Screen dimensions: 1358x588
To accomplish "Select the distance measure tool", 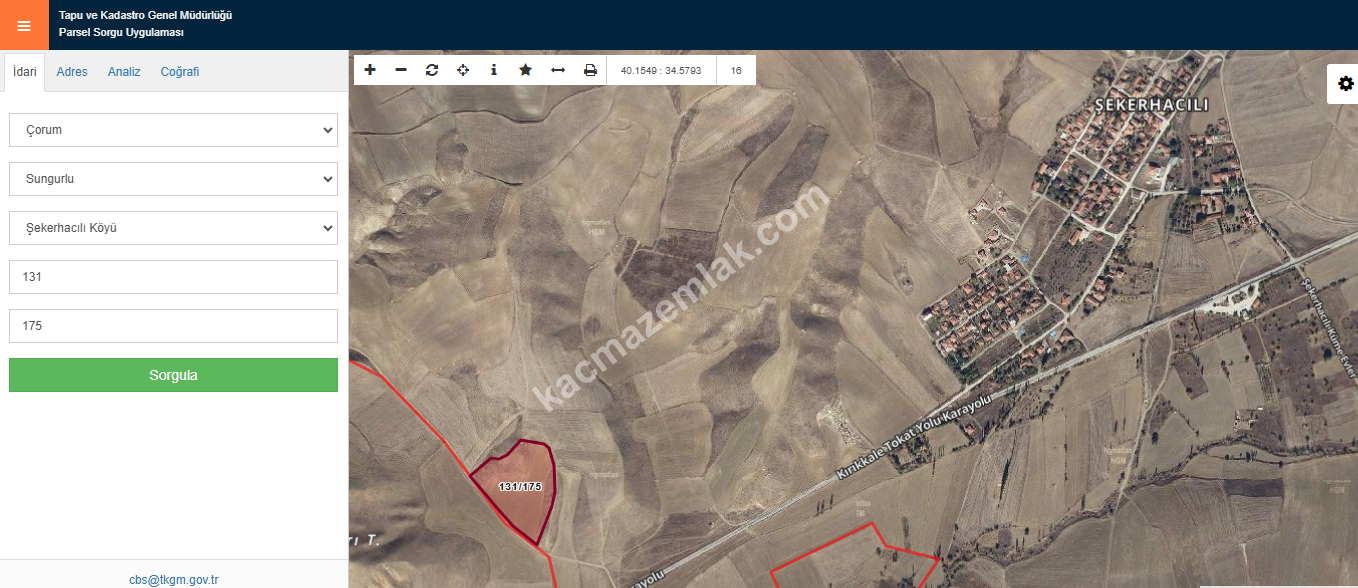I will point(558,70).
